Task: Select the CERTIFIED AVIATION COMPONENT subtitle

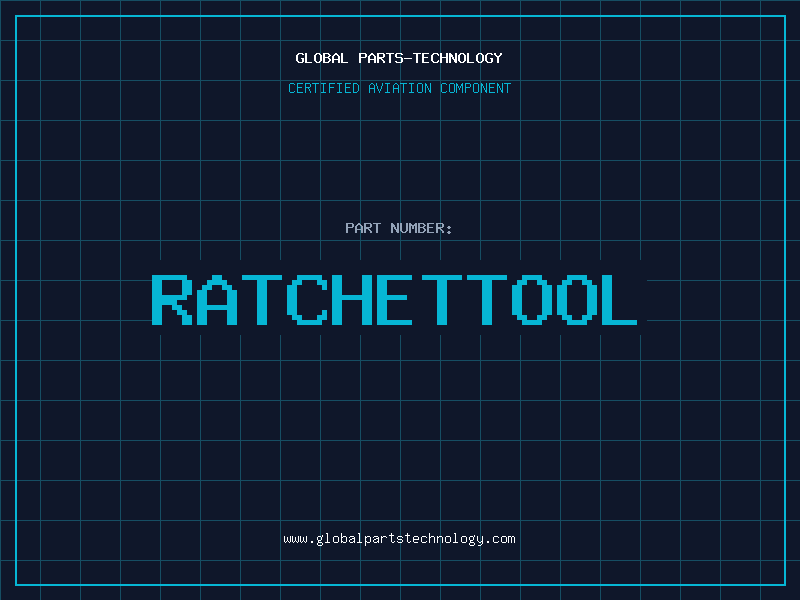Action: (399, 88)
